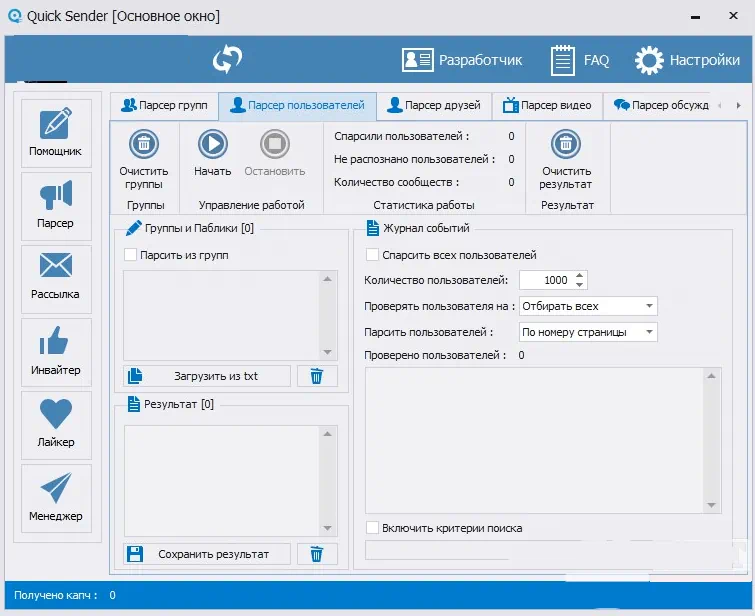Open Настройки gear settings

(687, 60)
